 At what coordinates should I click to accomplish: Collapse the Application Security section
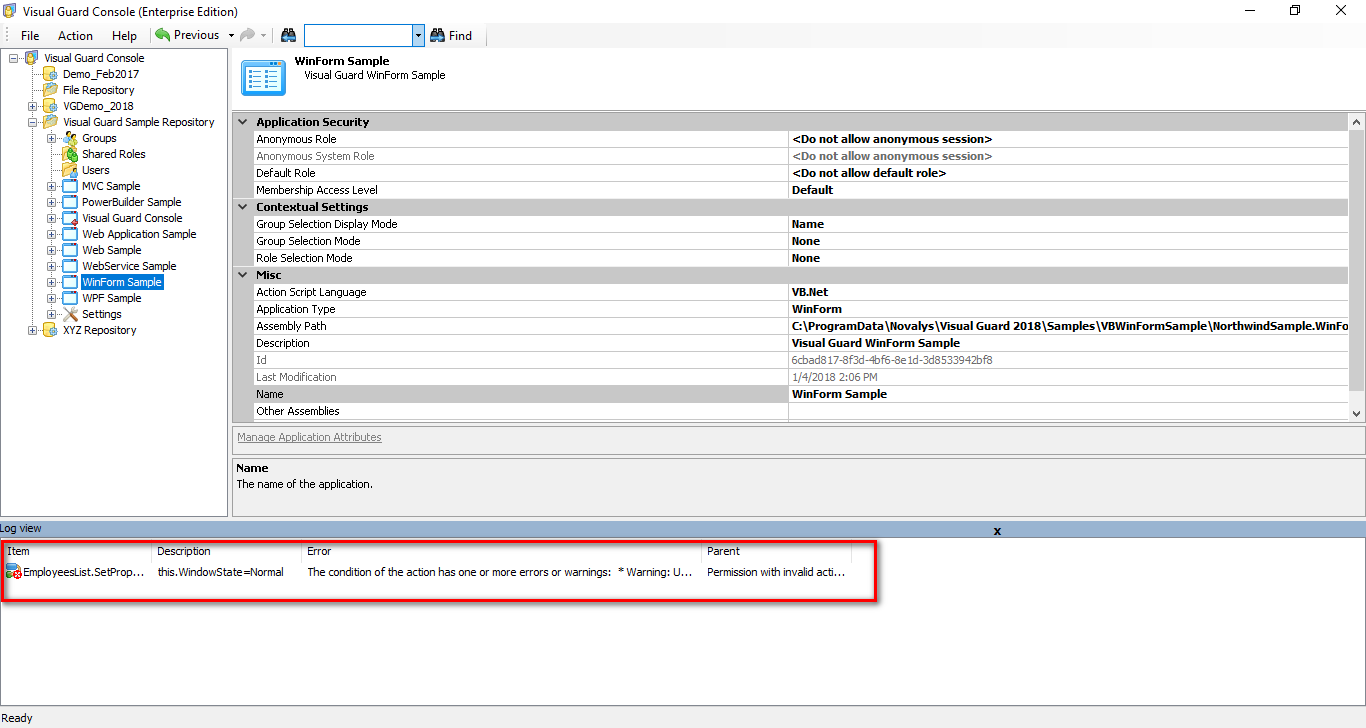pos(242,121)
